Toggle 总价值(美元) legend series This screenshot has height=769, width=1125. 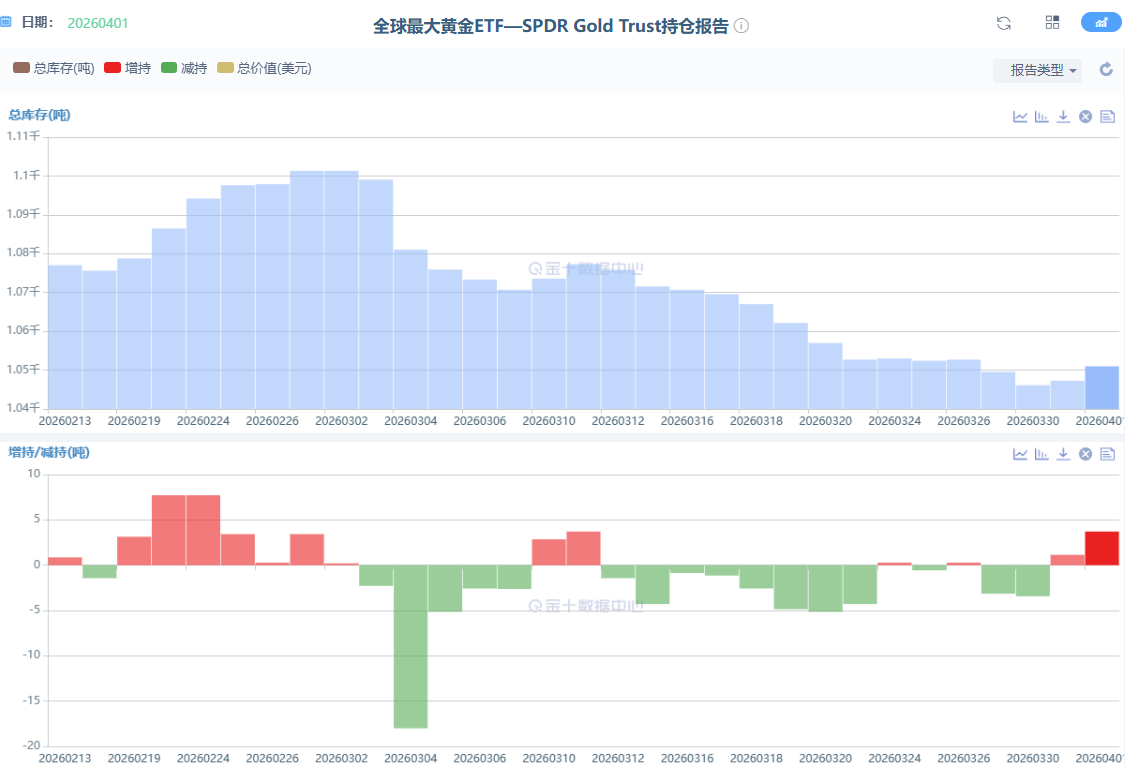pyautogui.click(x=264, y=68)
